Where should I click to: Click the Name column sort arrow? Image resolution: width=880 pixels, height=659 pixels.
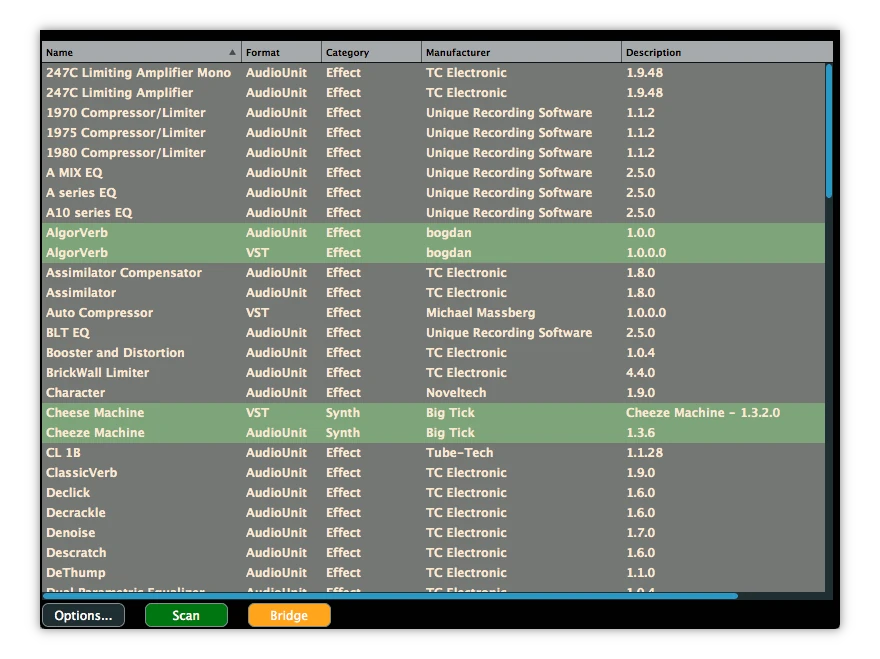(x=232, y=52)
